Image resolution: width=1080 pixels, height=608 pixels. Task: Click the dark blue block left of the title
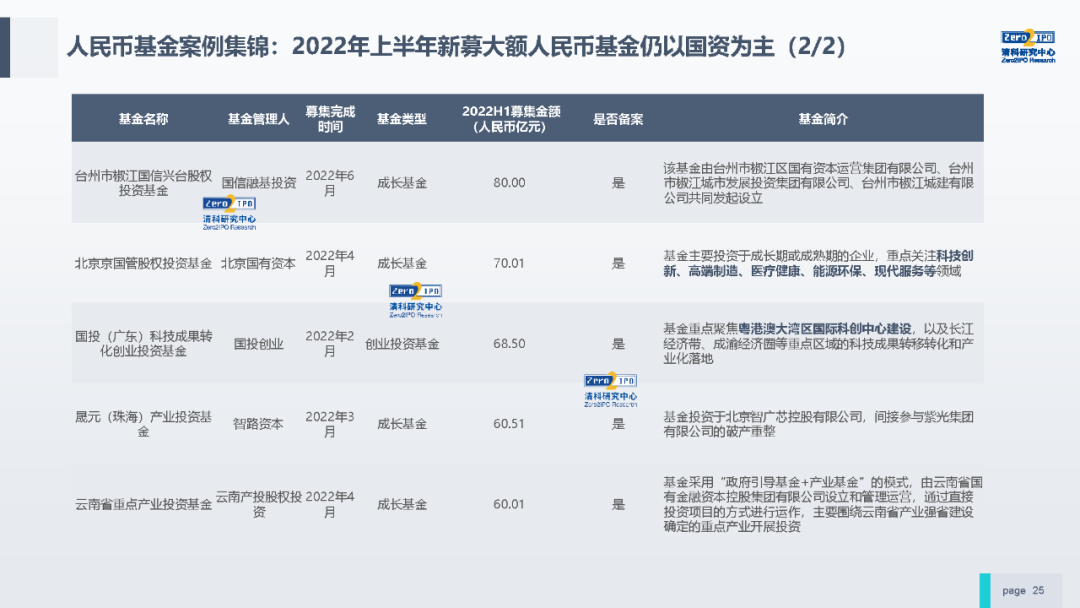coord(5,47)
